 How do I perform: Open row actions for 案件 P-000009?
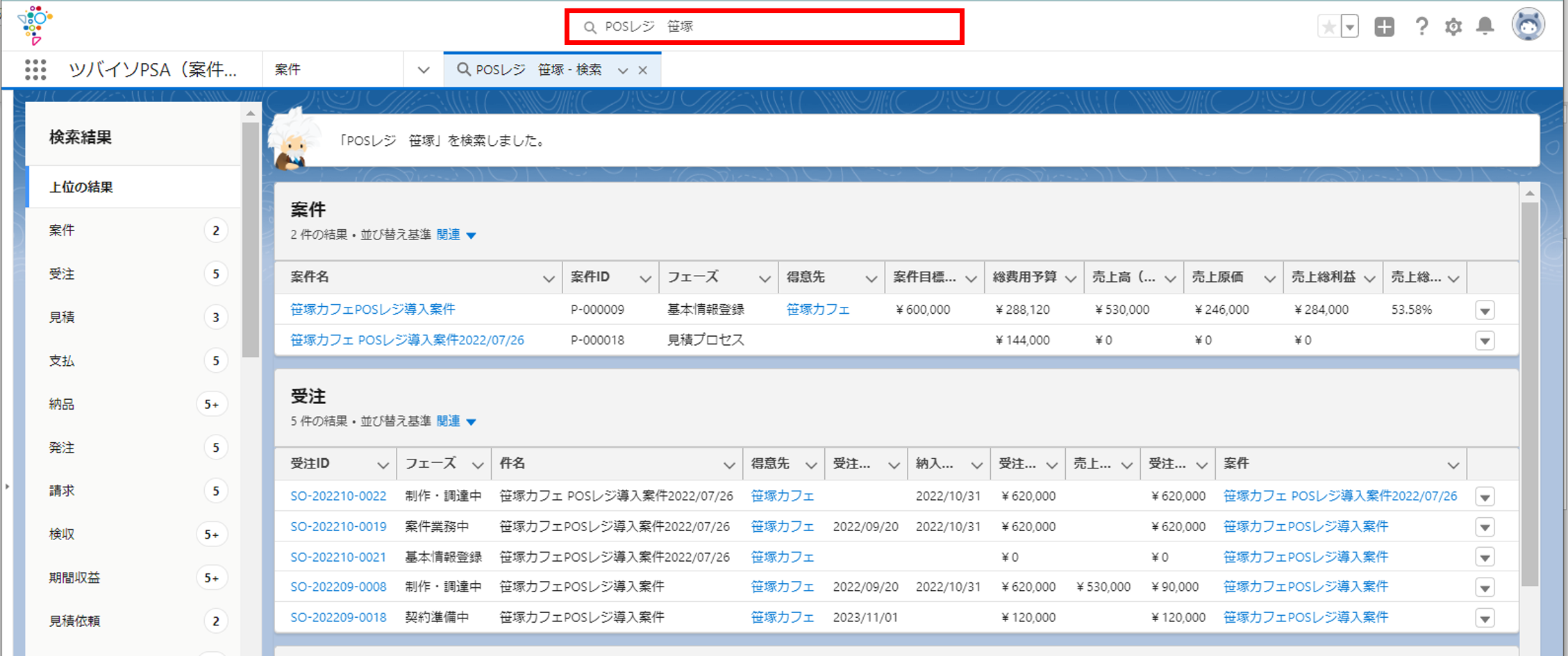click(1485, 310)
